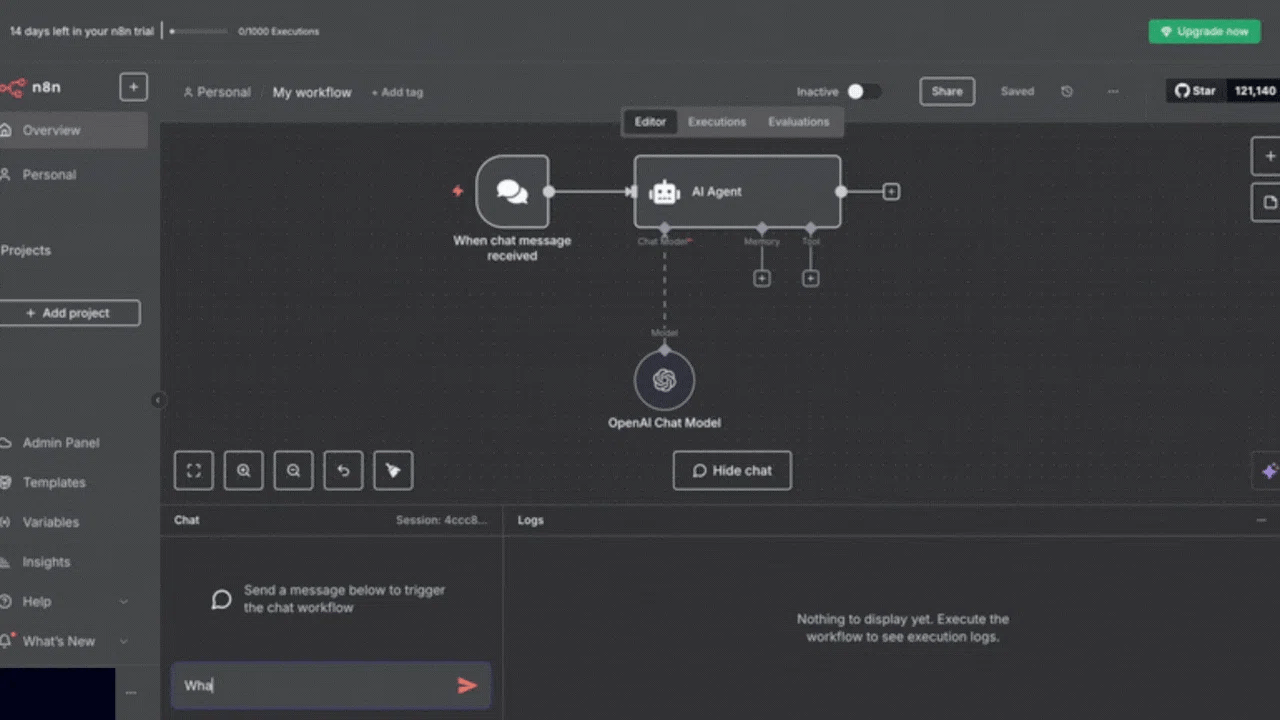Click the Chat panel header
This screenshot has width=1280, height=720.
(187, 520)
